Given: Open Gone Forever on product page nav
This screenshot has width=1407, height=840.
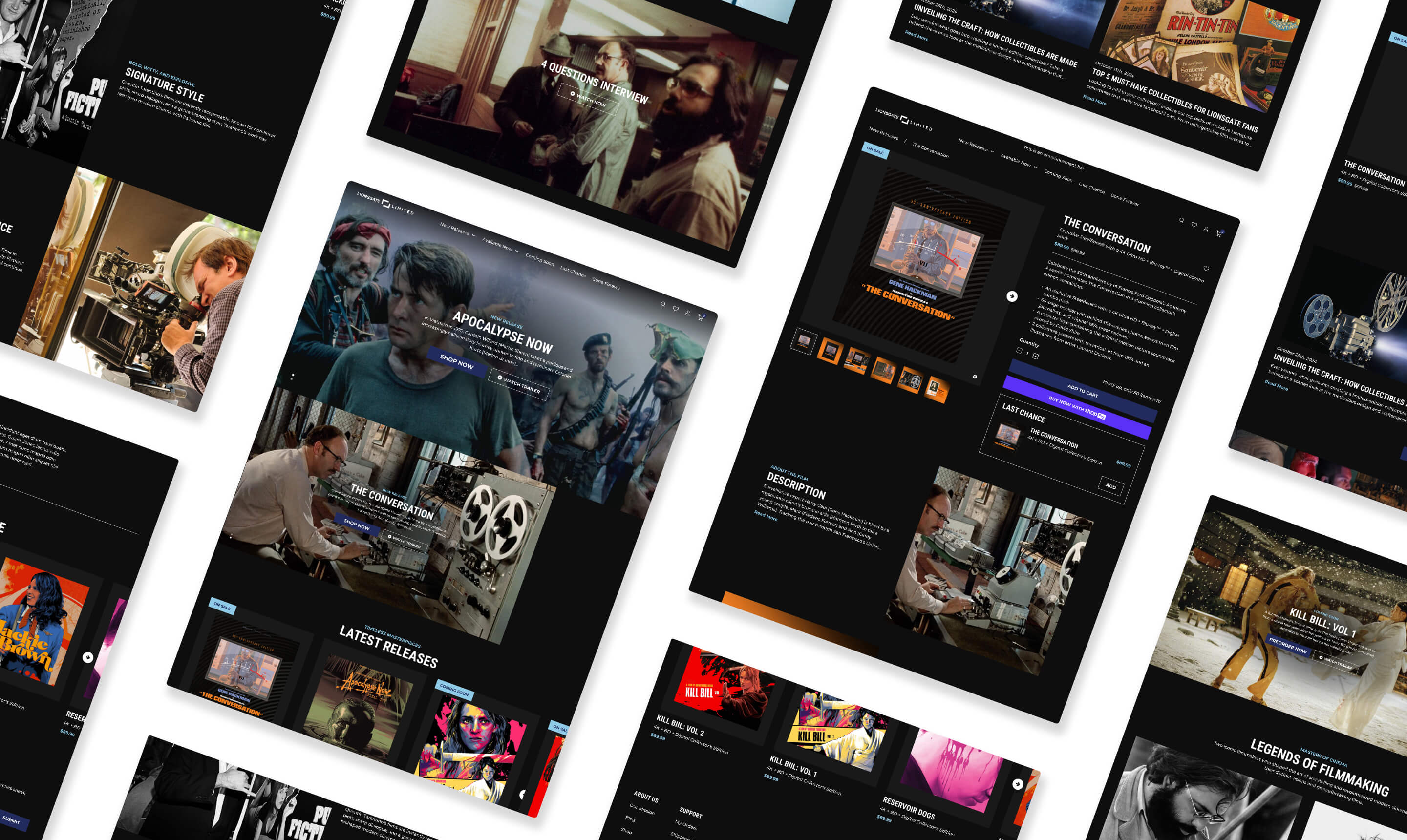Looking at the screenshot, I should click(1125, 199).
